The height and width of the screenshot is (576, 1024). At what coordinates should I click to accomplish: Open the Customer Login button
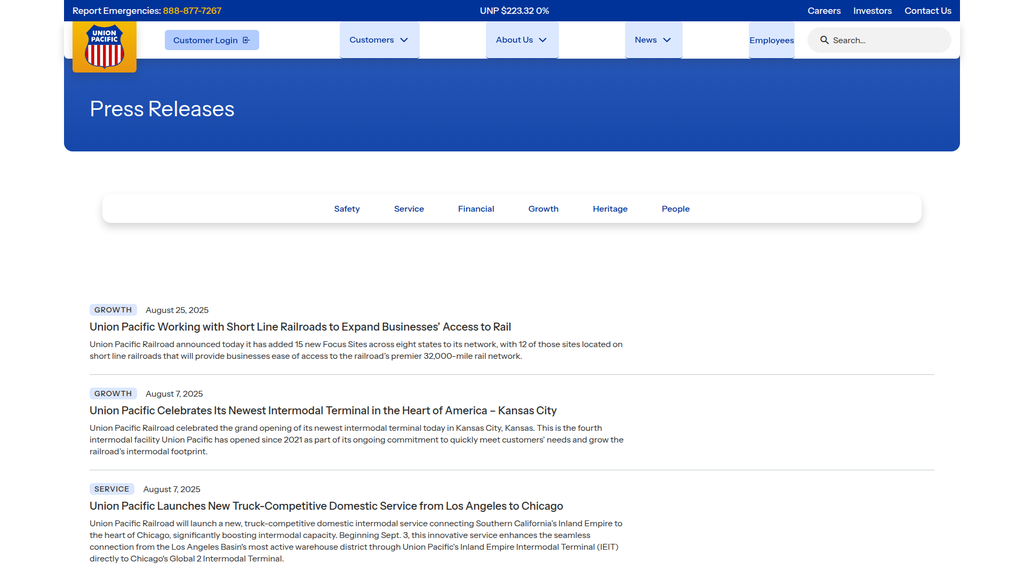tap(212, 40)
